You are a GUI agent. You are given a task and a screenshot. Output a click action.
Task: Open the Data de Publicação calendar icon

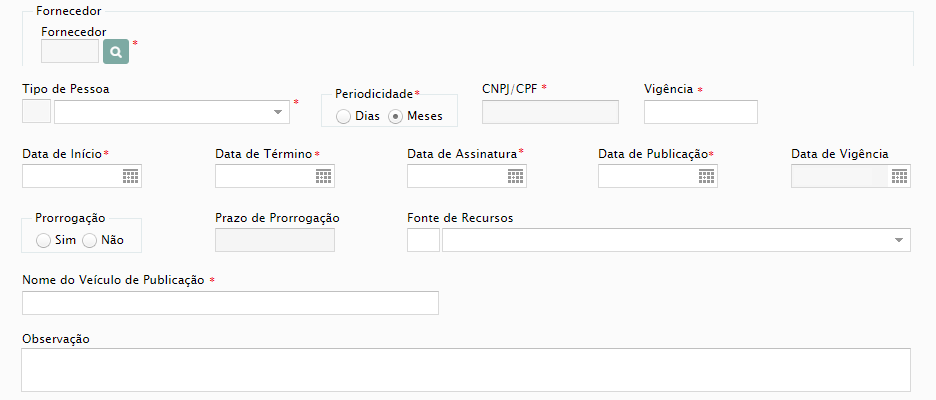click(707, 176)
